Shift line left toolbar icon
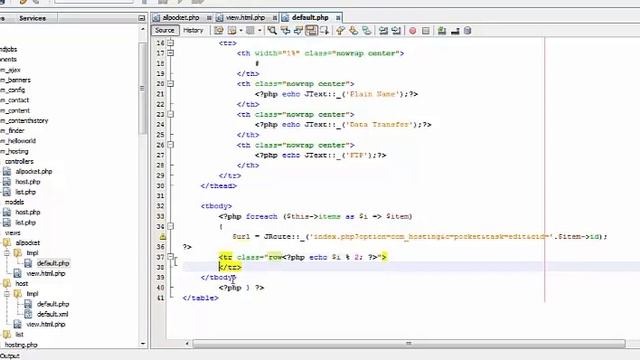Viewport: 640px width, 360px height. pos(383,31)
